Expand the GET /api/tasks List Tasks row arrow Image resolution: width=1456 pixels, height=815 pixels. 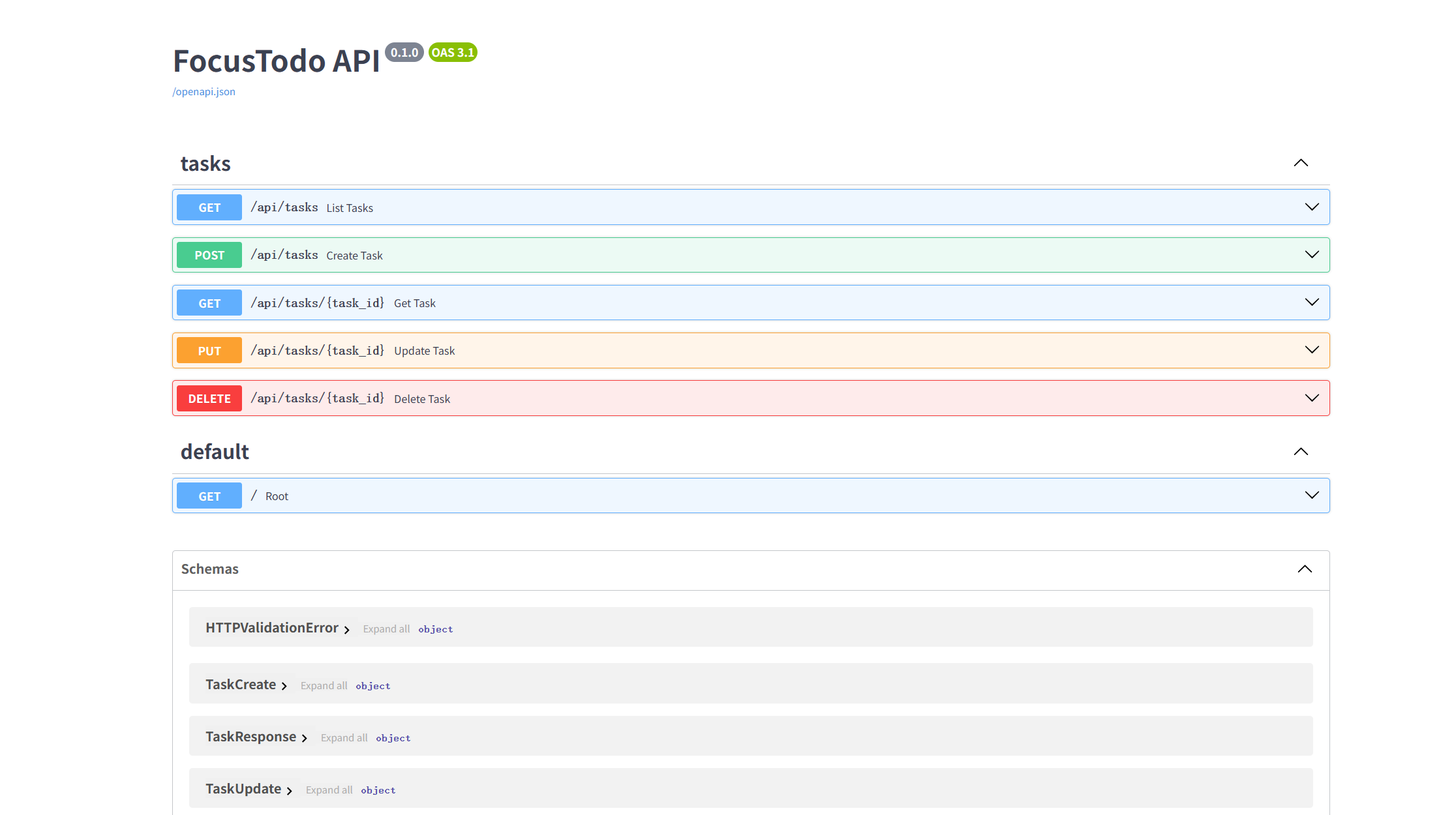coord(1312,207)
